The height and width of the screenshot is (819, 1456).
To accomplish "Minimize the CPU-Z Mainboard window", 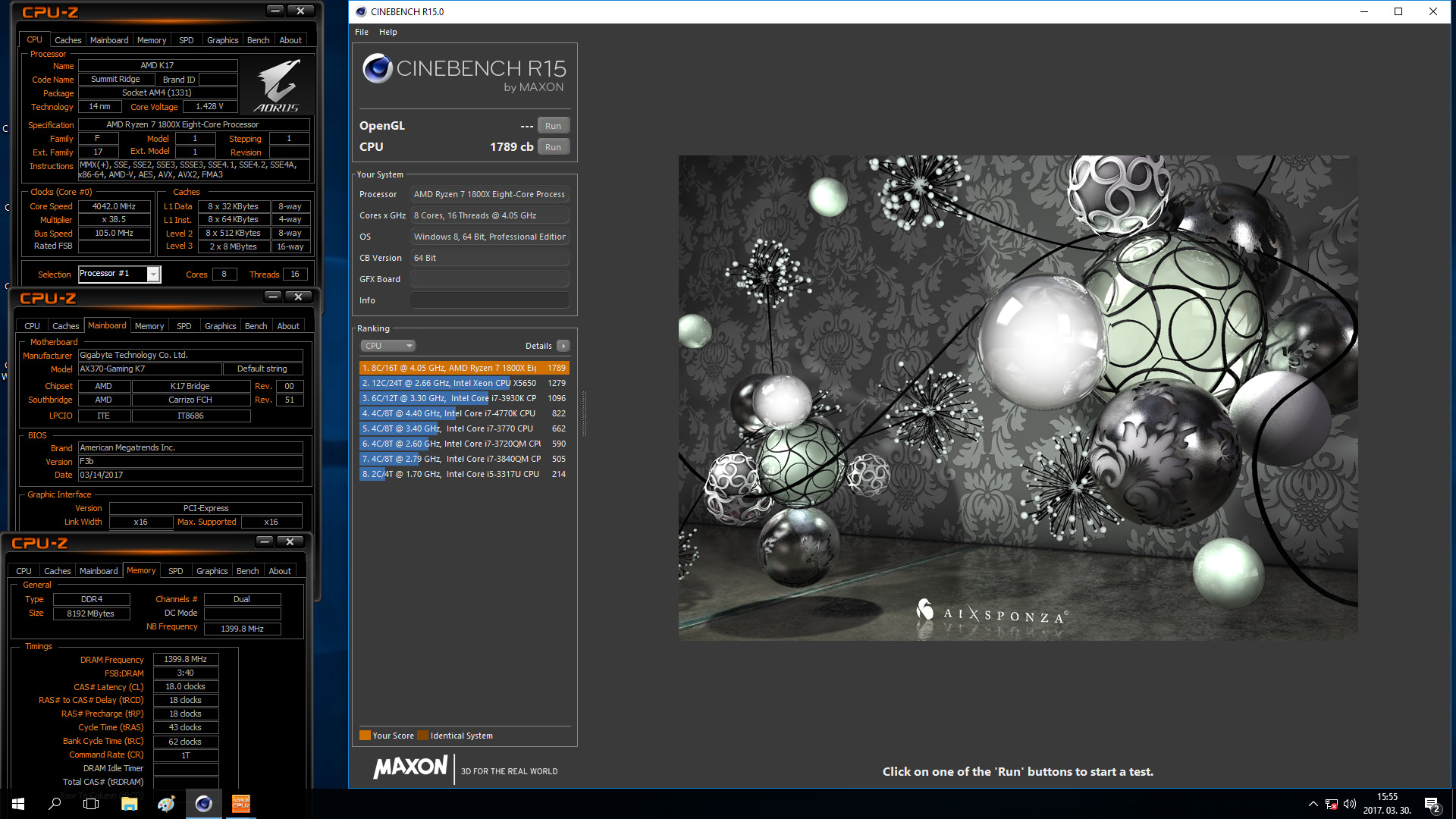I will (x=274, y=297).
